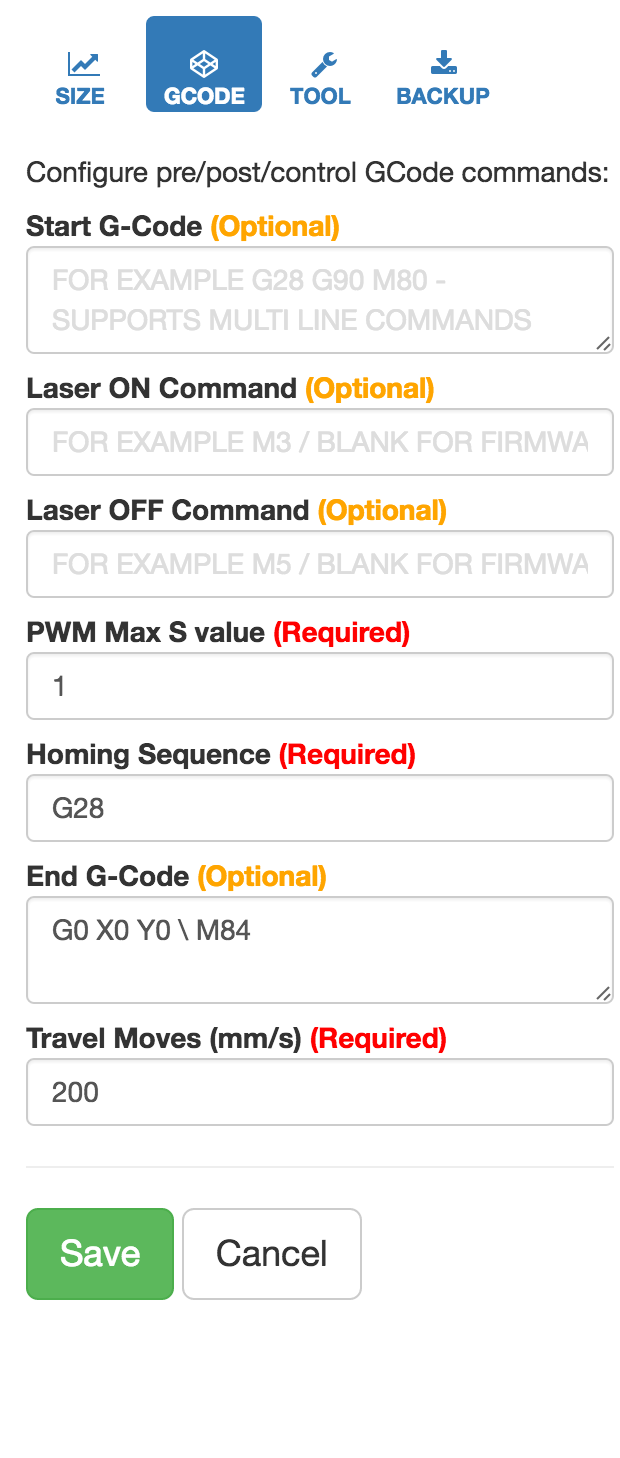
Task: Click the line chart icon above SIZE
Action: (83, 65)
